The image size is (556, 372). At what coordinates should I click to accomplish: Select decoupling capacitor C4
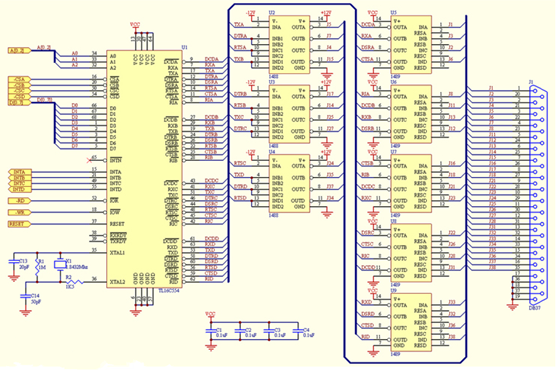(x=298, y=331)
